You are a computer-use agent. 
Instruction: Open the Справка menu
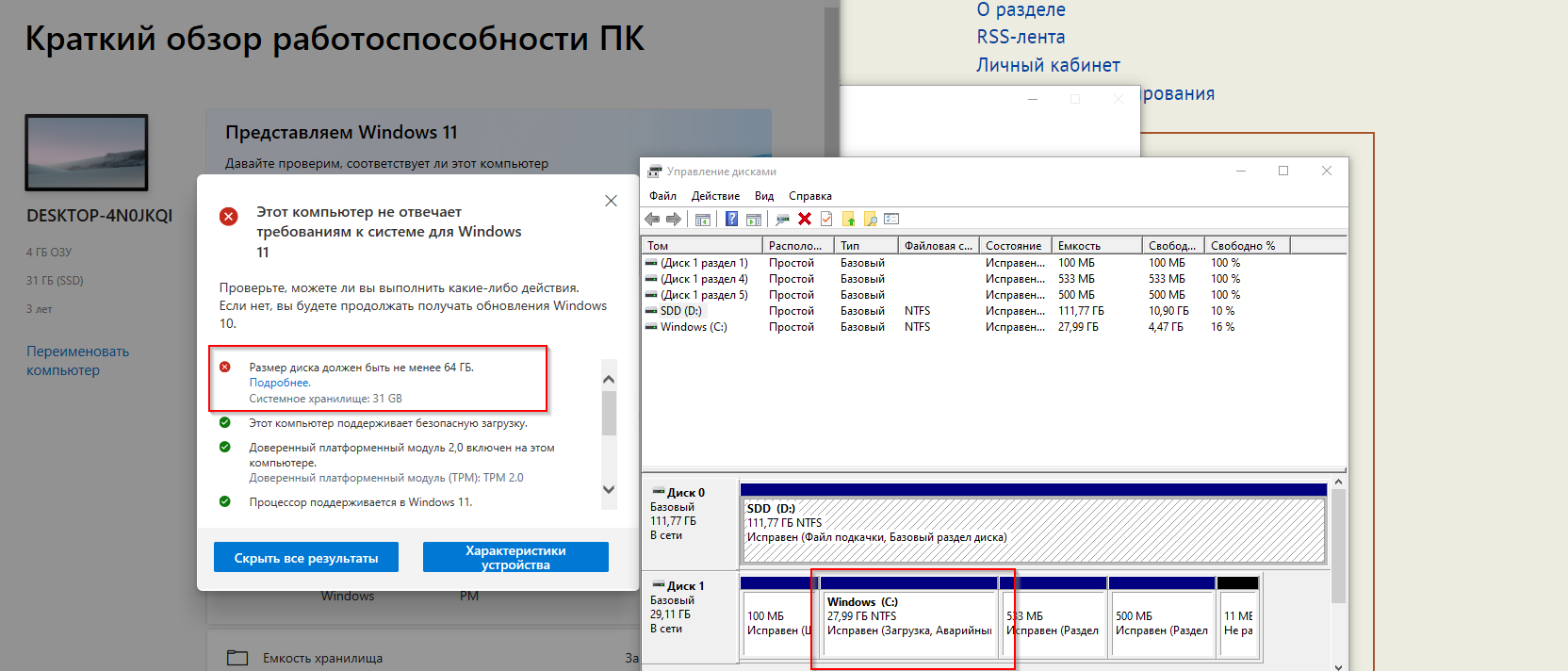click(x=810, y=196)
